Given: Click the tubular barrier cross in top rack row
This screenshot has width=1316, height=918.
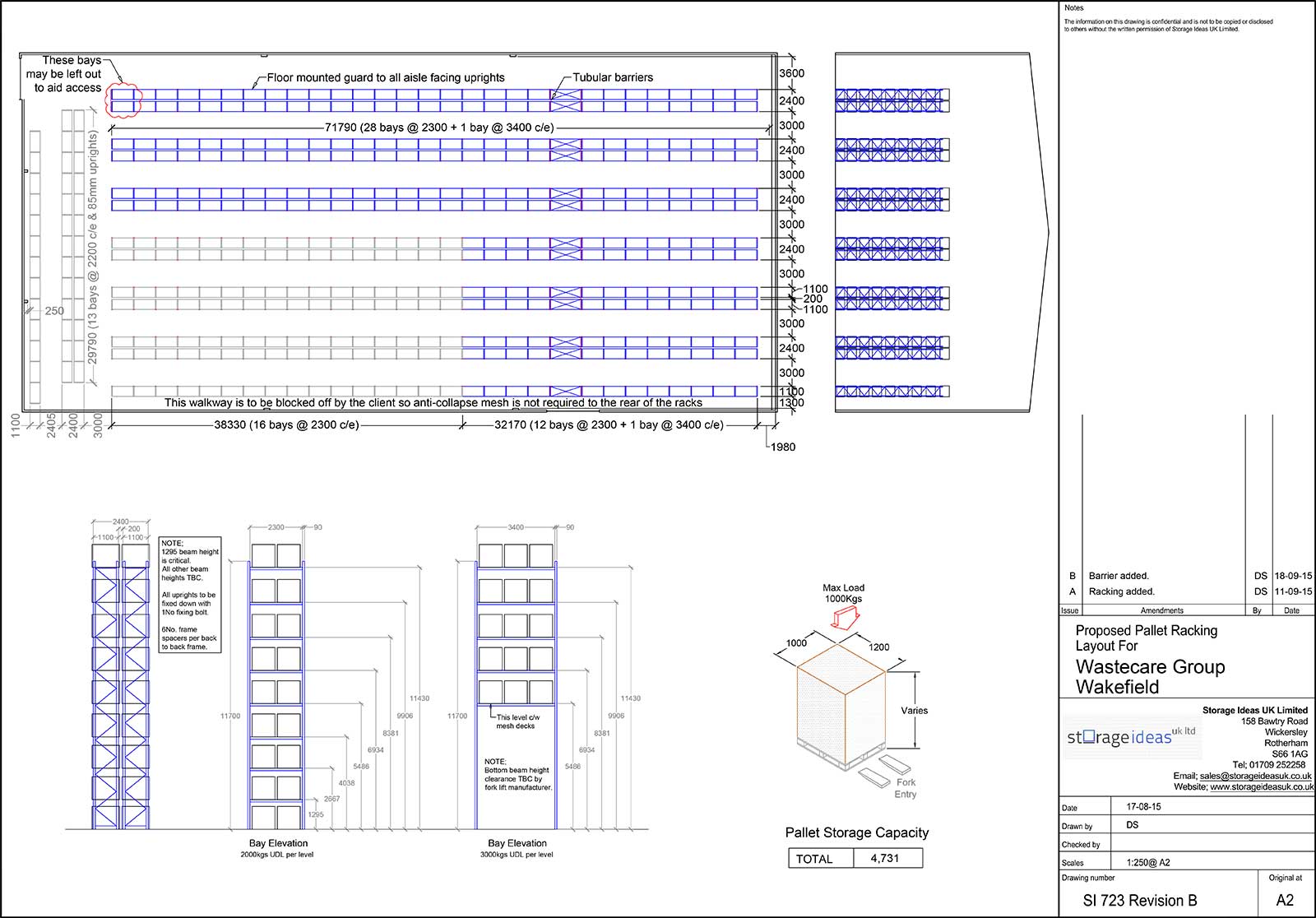Looking at the screenshot, I should 565,100.
